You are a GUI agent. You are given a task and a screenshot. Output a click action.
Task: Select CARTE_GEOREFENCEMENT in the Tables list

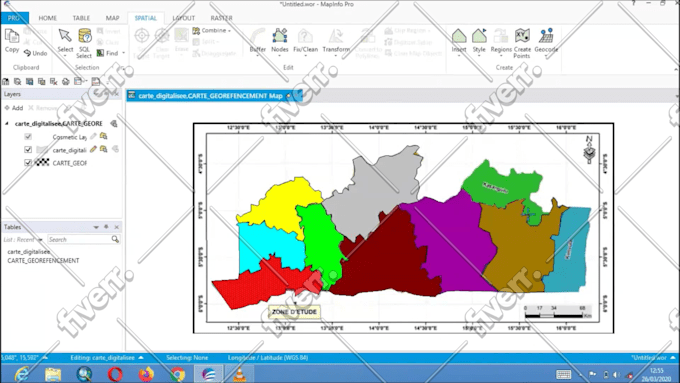coord(43,261)
